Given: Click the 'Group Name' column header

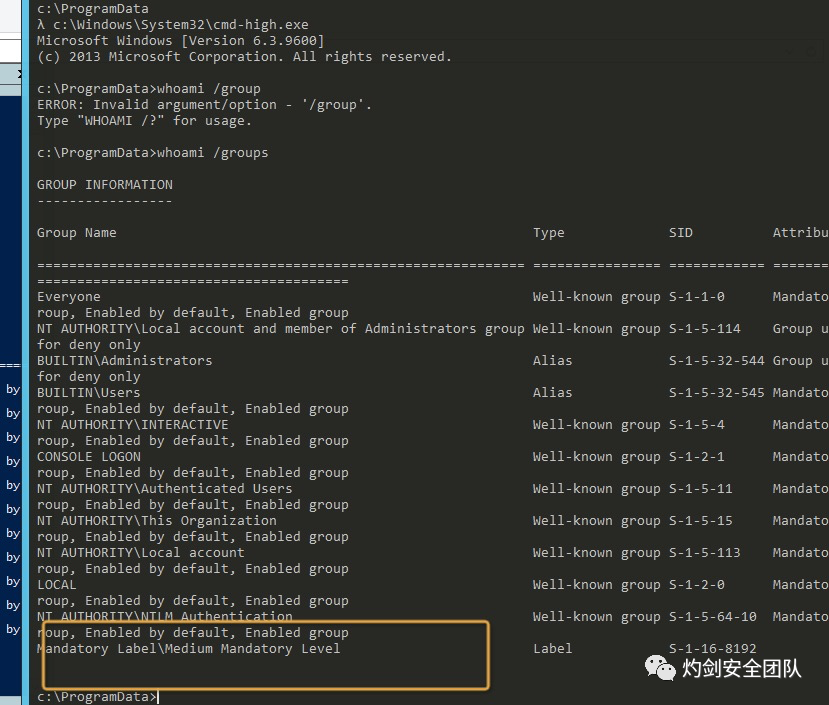Looking at the screenshot, I should [x=77, y=233].
